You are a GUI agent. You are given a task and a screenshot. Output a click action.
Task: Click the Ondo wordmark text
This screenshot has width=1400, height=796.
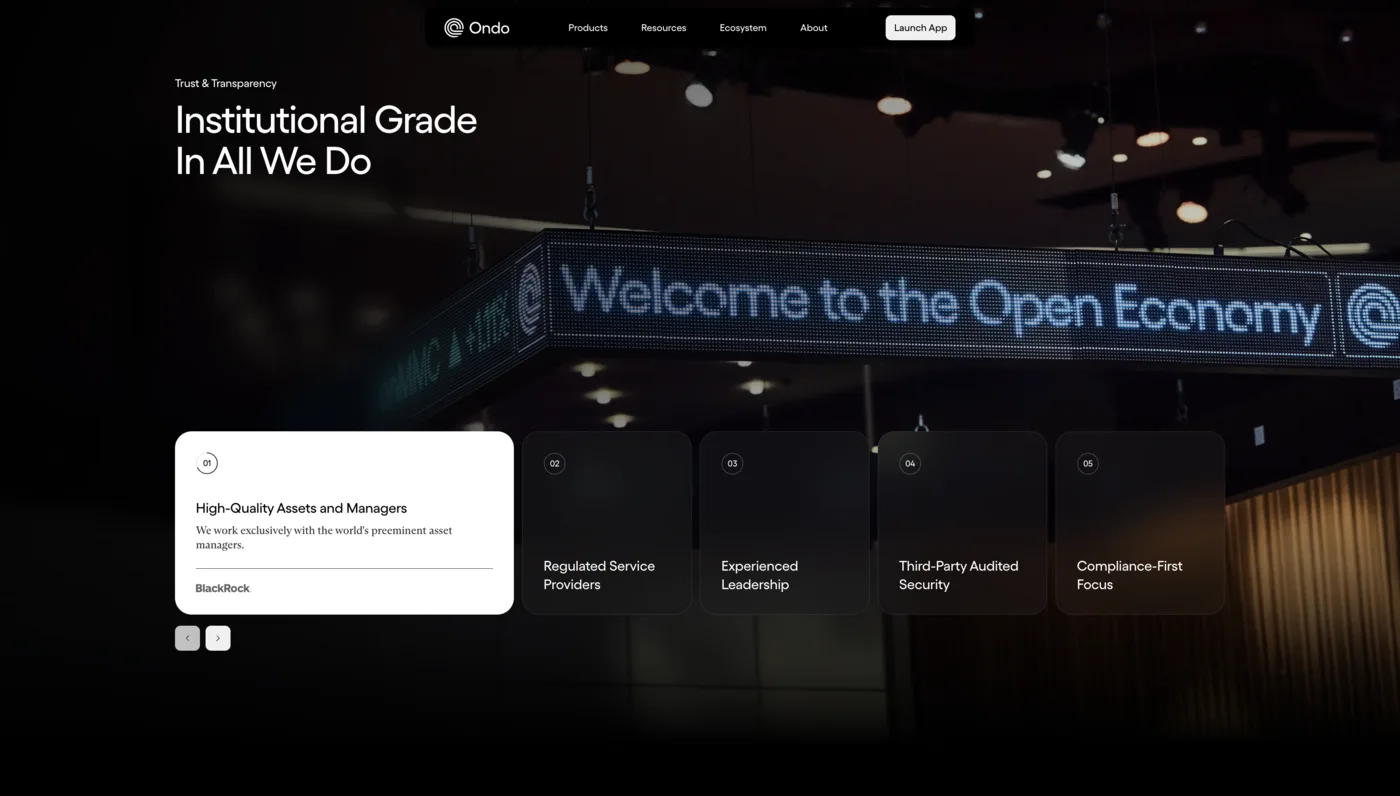(x=489, y=28)
